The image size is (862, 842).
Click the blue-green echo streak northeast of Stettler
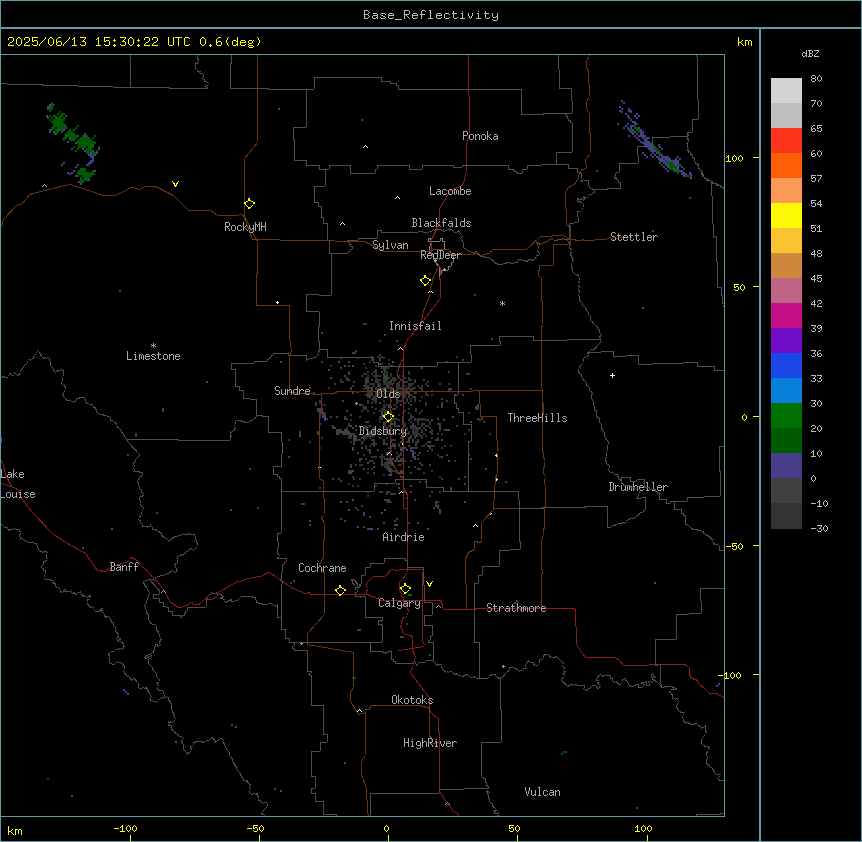pos(654,141)
